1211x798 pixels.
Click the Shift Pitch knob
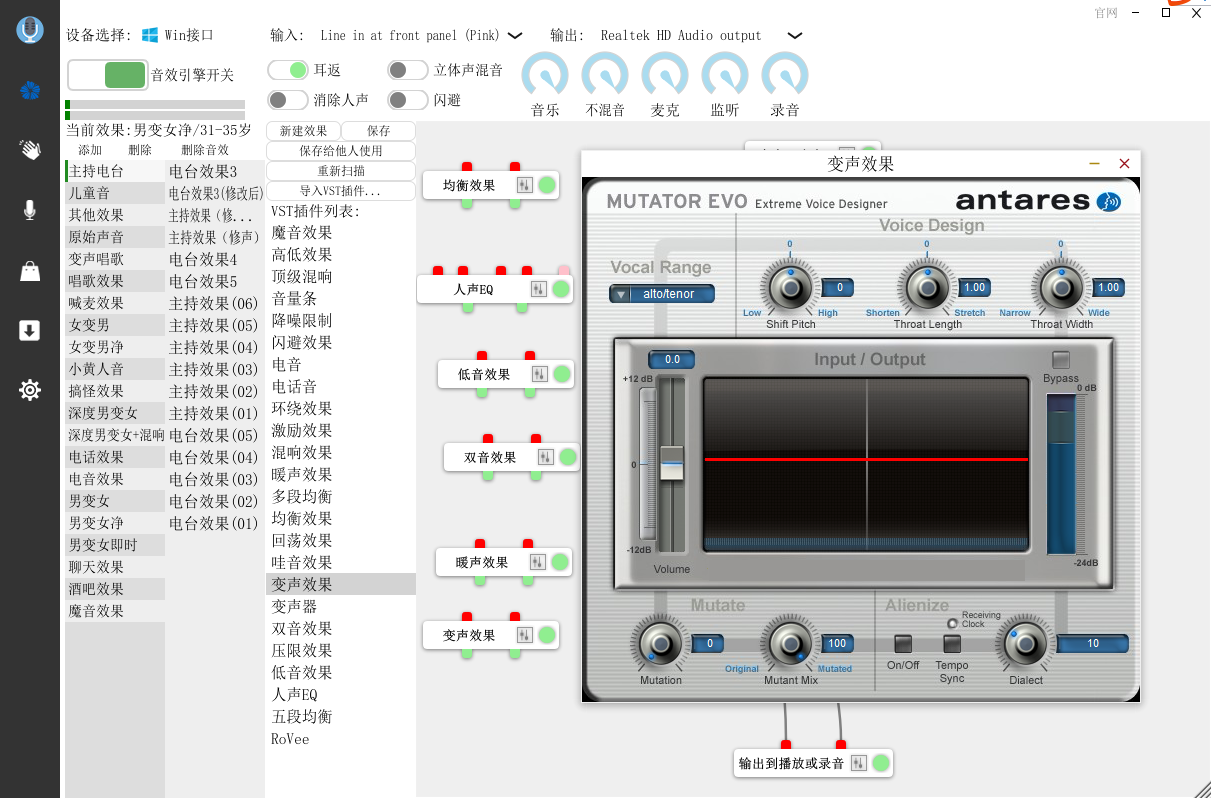791,289
